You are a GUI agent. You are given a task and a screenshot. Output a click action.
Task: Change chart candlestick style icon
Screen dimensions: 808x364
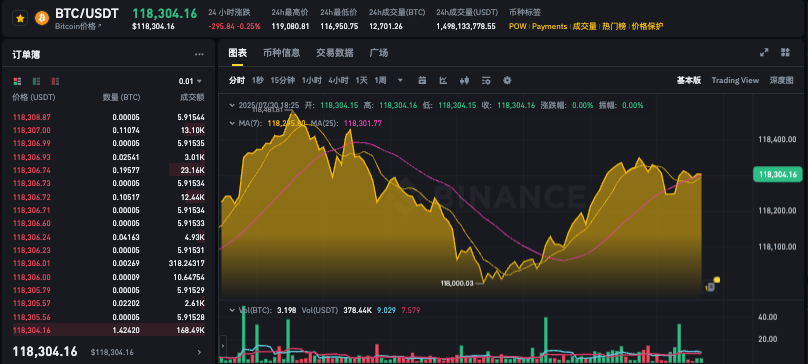point(464,80)
